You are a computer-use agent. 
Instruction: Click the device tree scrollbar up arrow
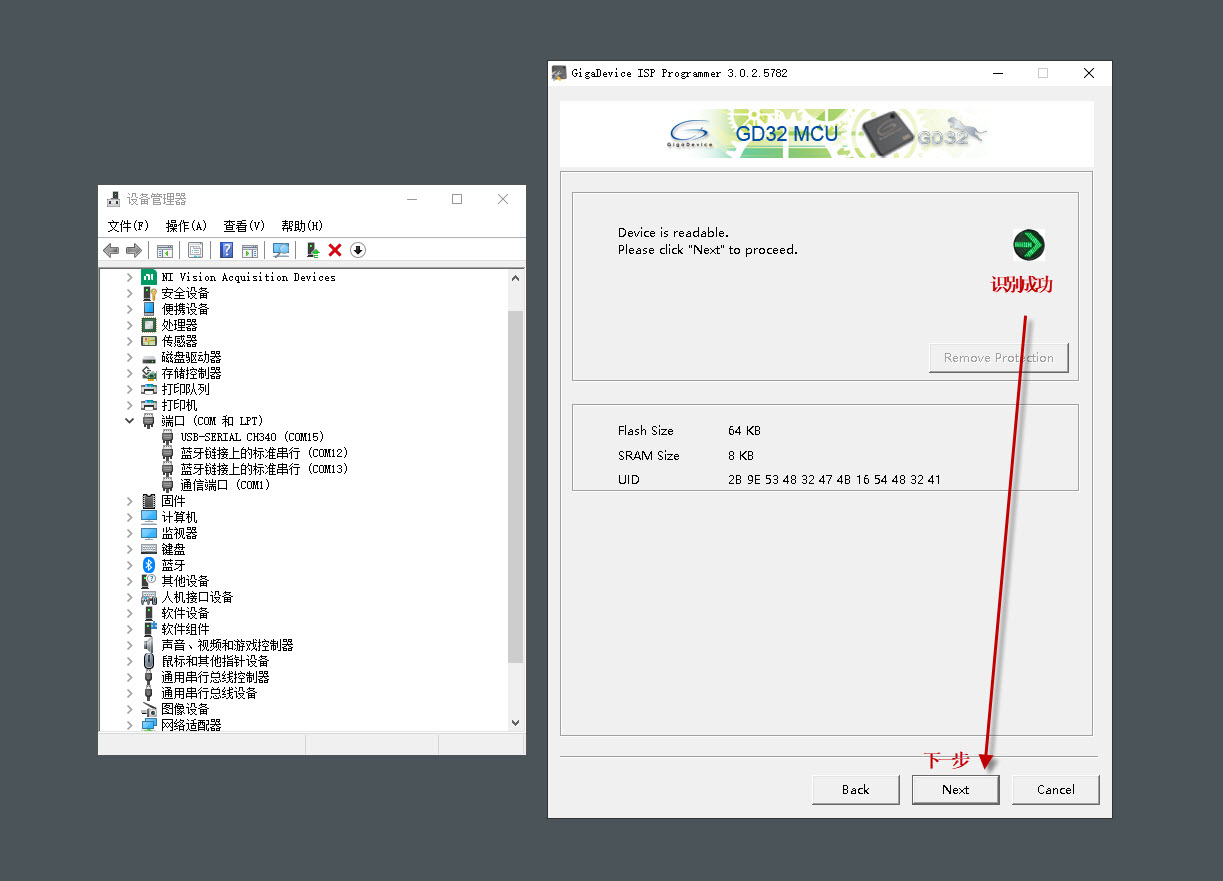(x=516, y=278)
